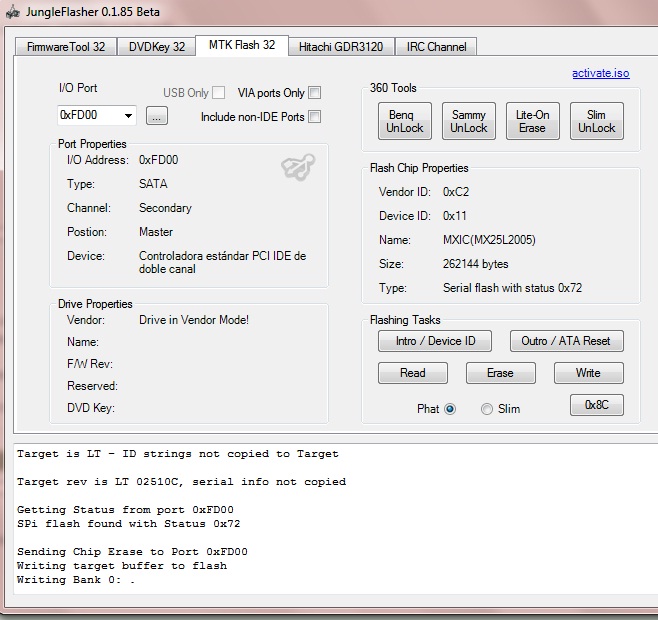Open the activate.iso link
This screenshot has width=658, height=620.
click(x=600, y=73)
